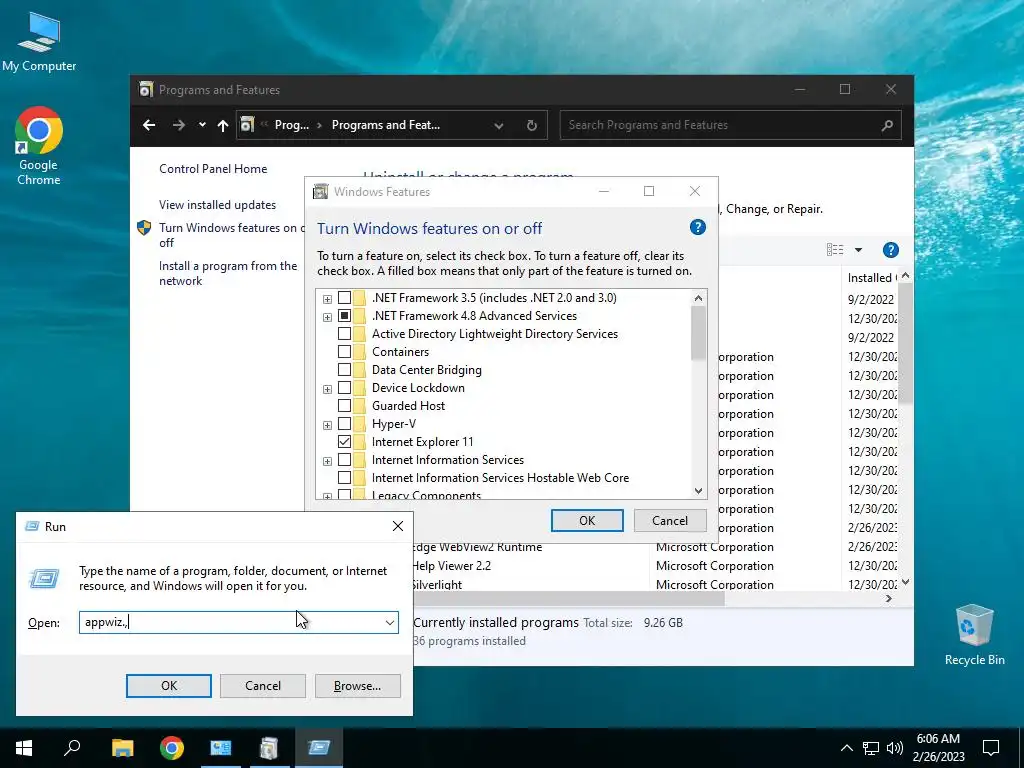This screenshot has height=768, width=1024.
Task: Enable Active Directory Lightweight Directory Services
Action: pos(344,334)
